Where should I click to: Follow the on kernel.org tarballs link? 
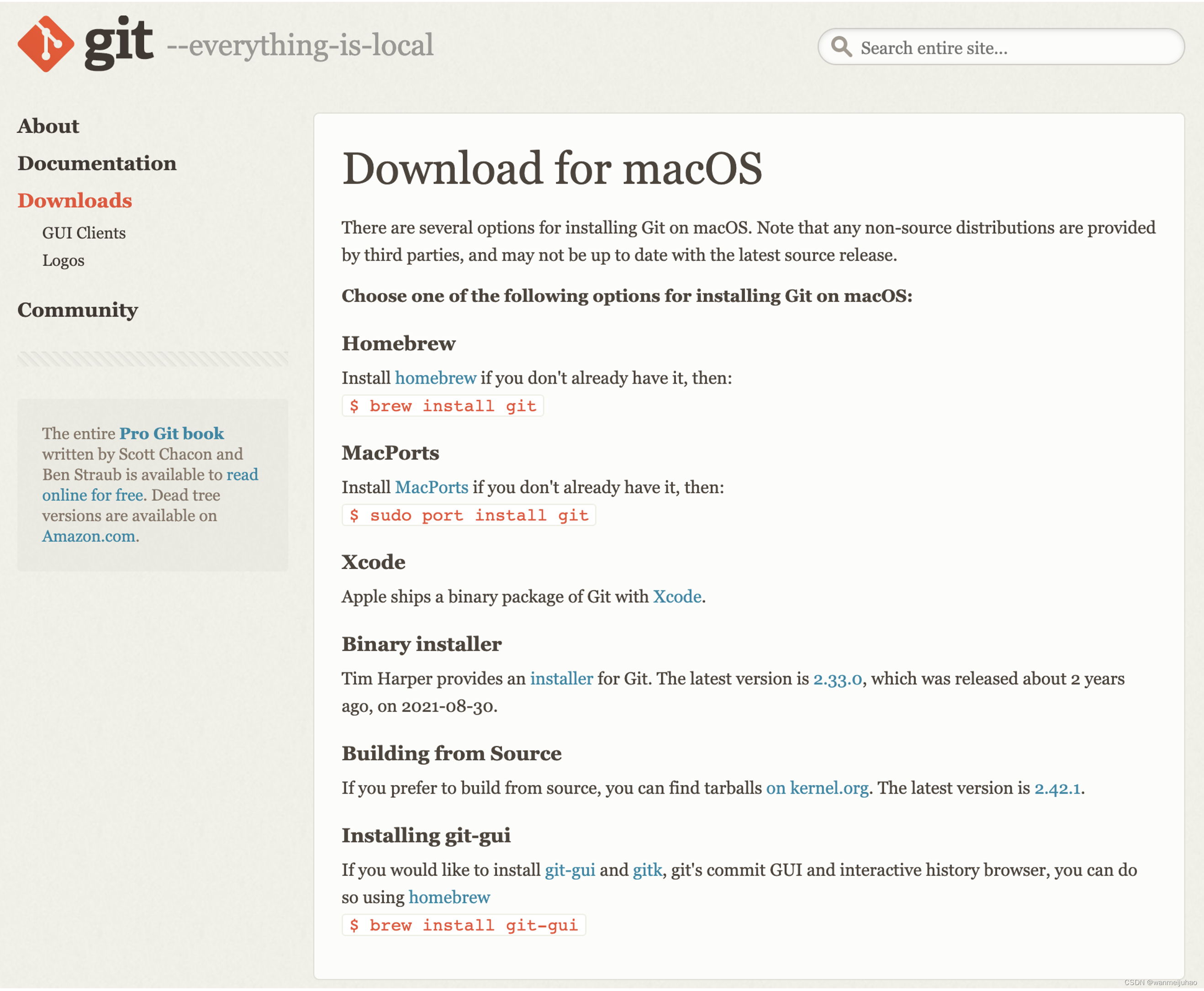(x=817, y=788)
